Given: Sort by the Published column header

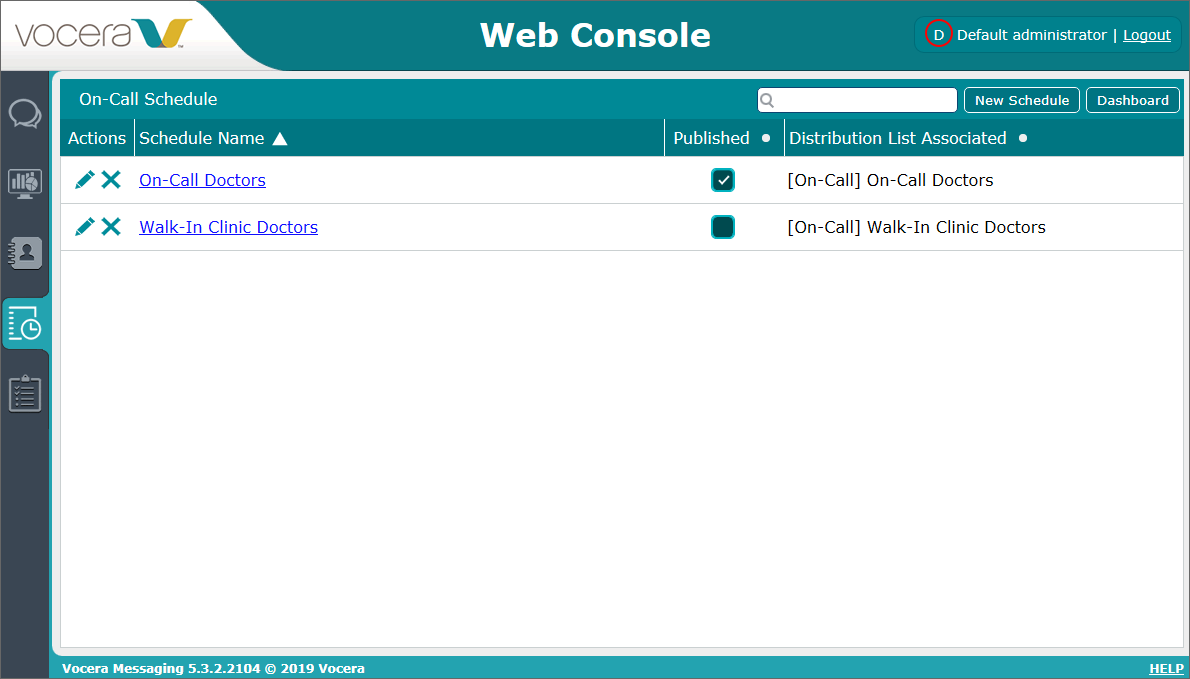Looking at the screenshot, I should (711, 138).
